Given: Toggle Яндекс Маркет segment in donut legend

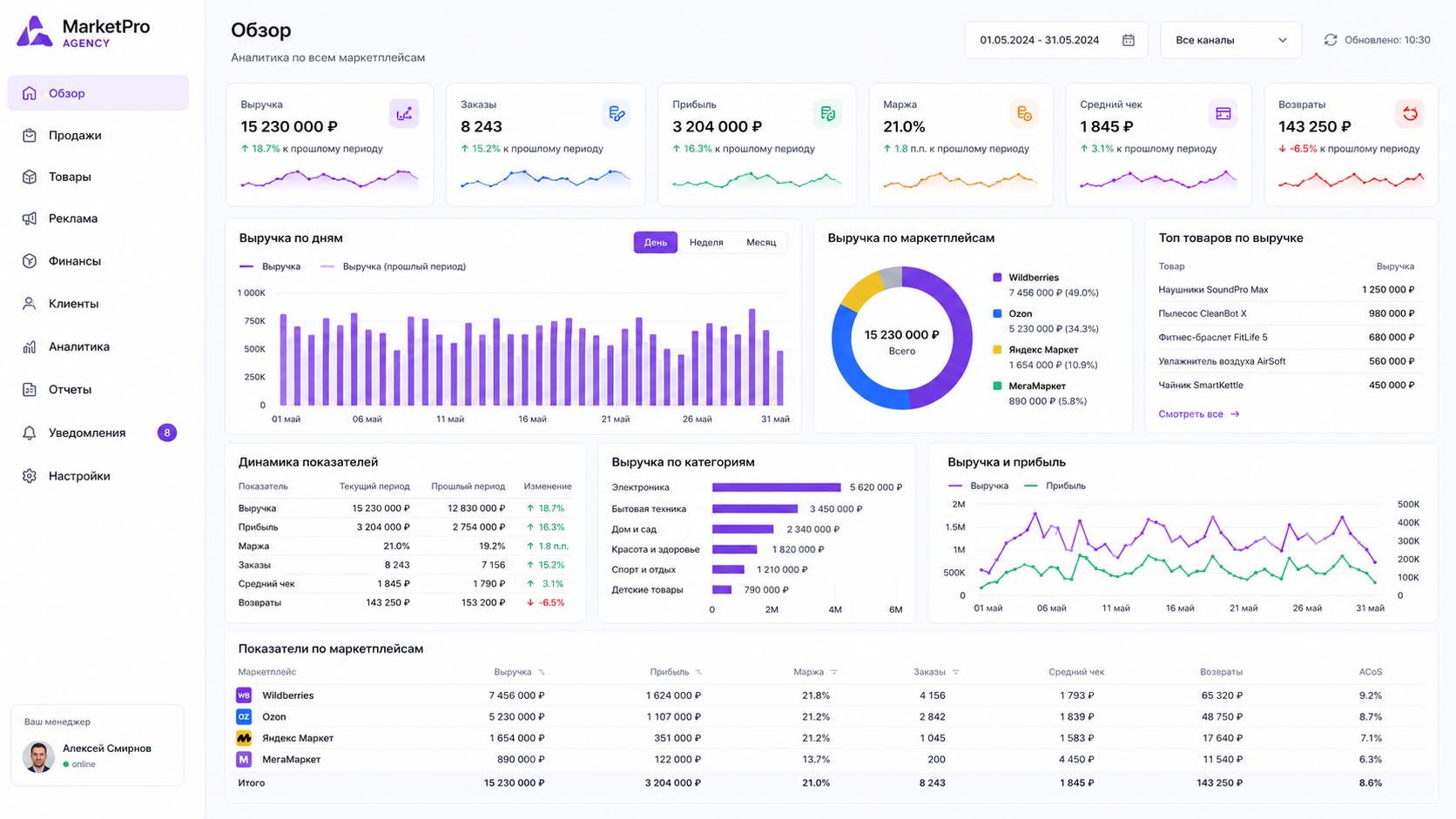Looking at the screenshot, I should point(1035,350).
